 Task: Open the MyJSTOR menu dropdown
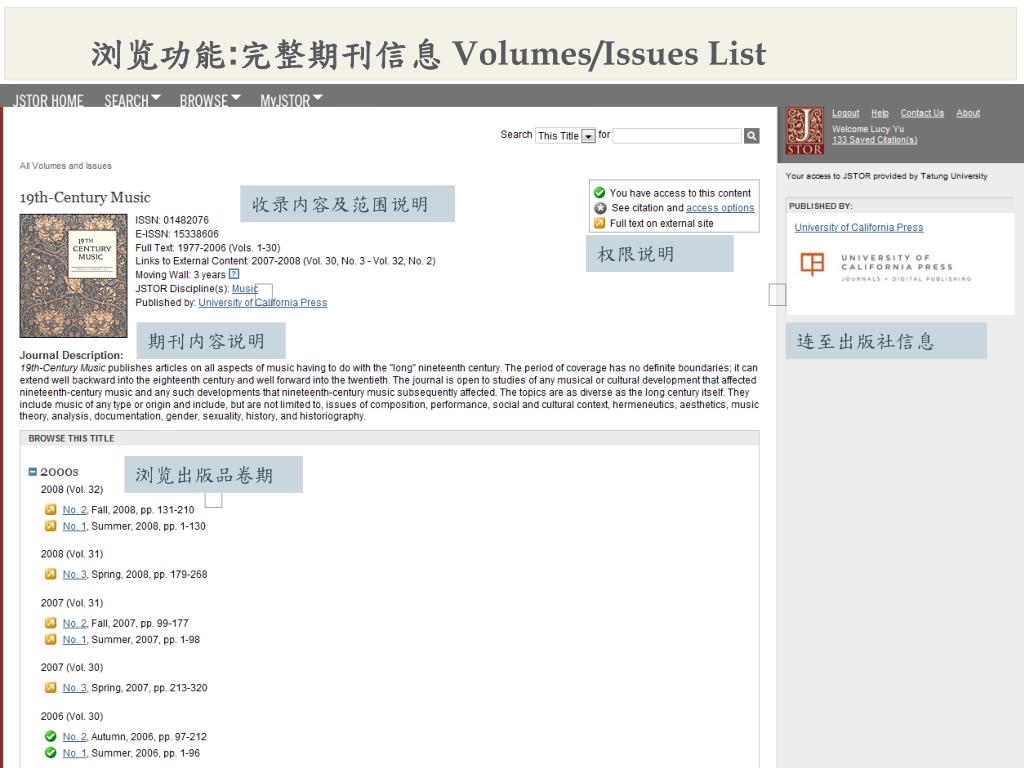click(x=291, y=101)
